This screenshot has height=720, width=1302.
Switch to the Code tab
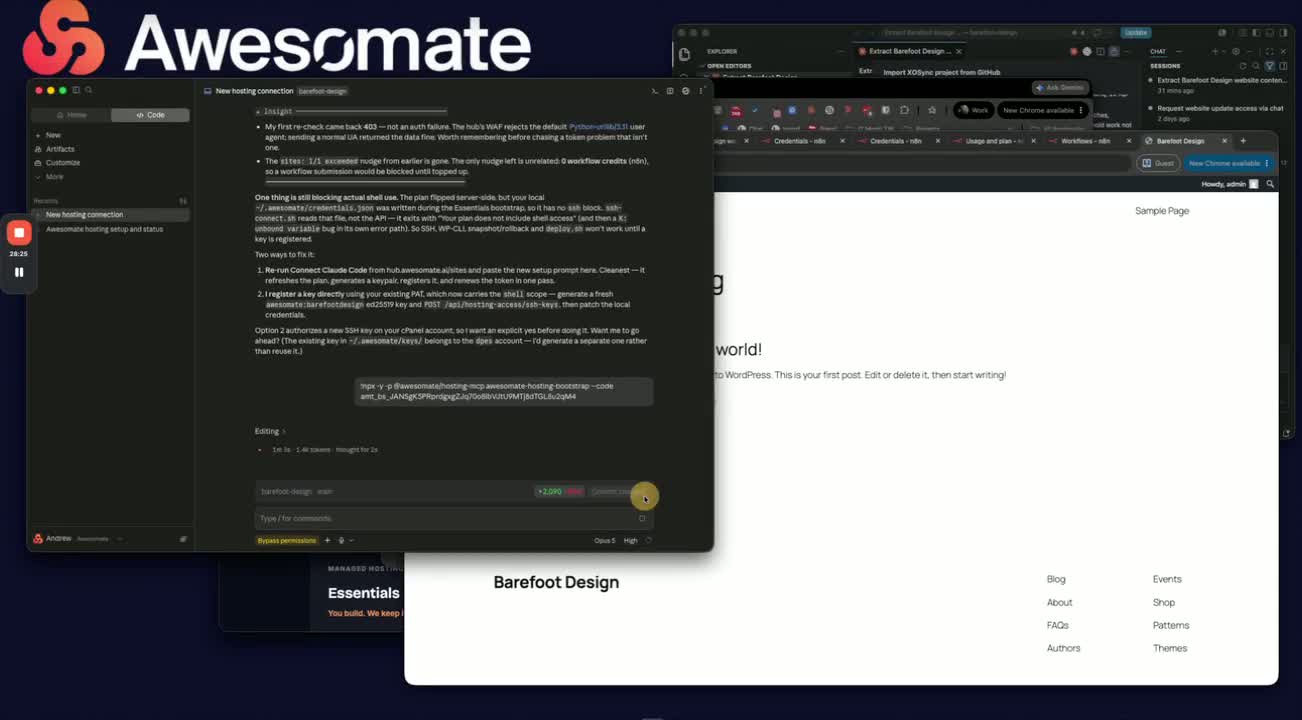(150, 115)
